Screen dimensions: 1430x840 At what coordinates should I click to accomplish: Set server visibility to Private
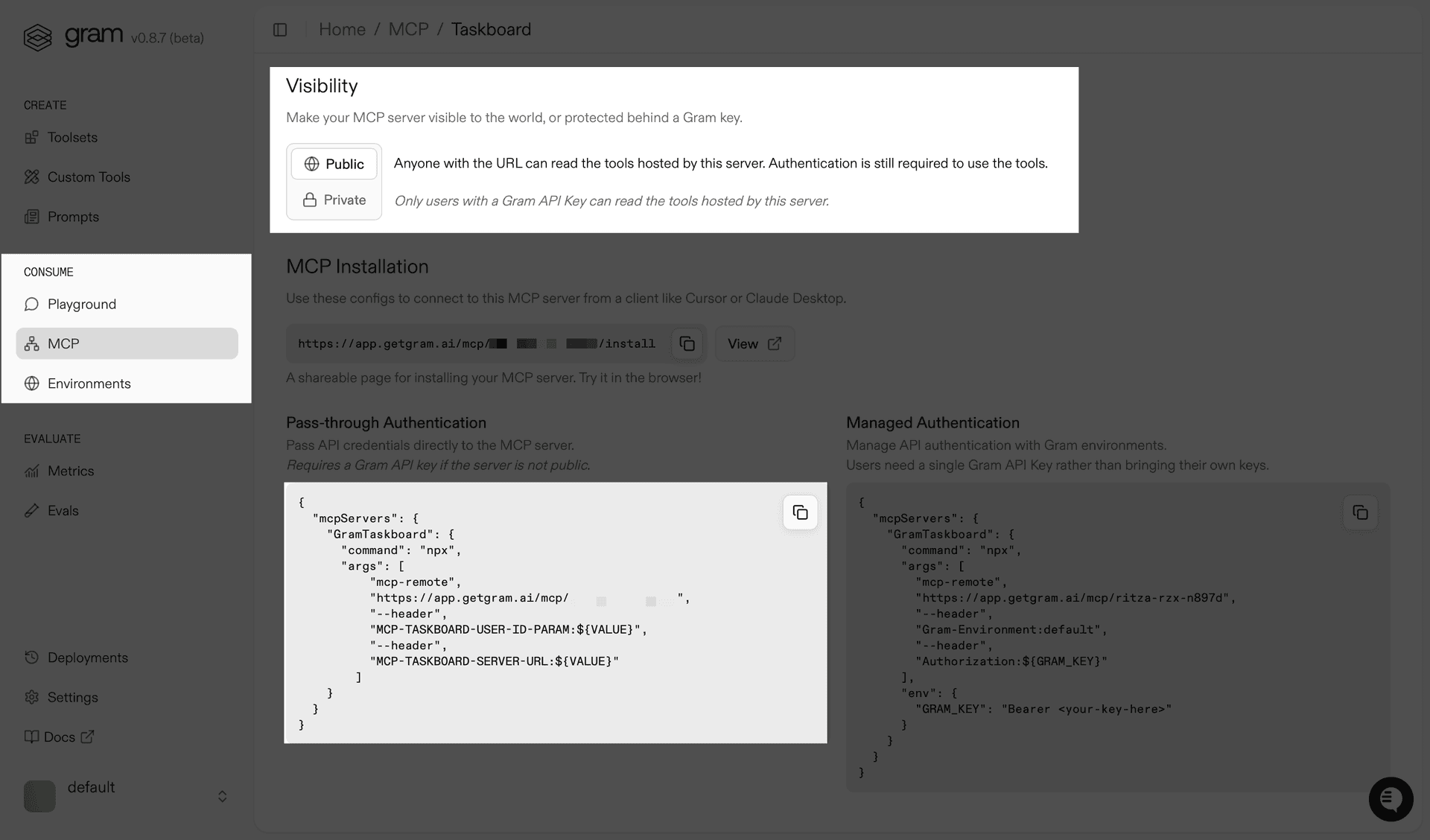[334, 200]
